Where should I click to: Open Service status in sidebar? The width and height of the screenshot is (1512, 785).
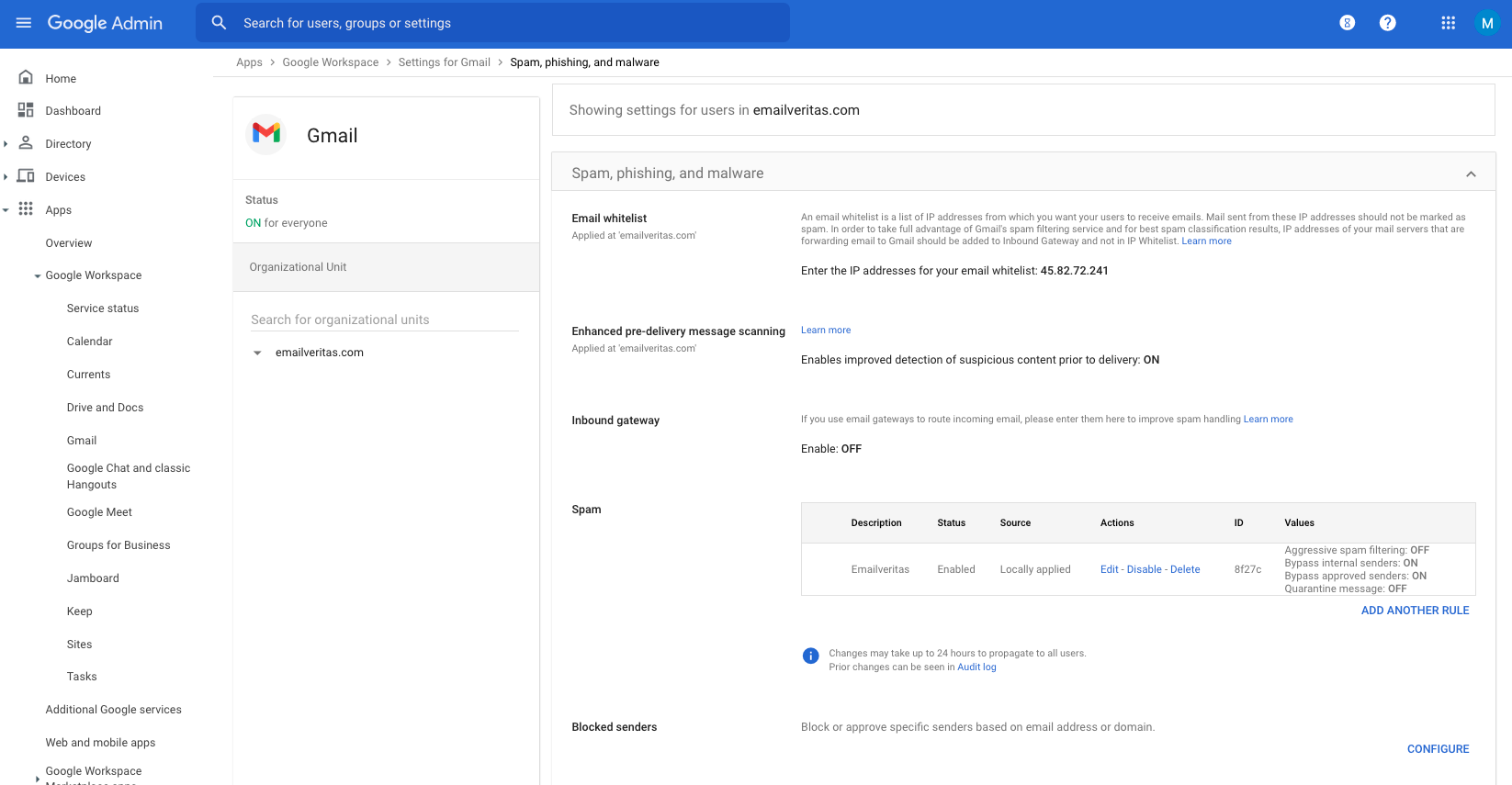(x=103, y=308)
